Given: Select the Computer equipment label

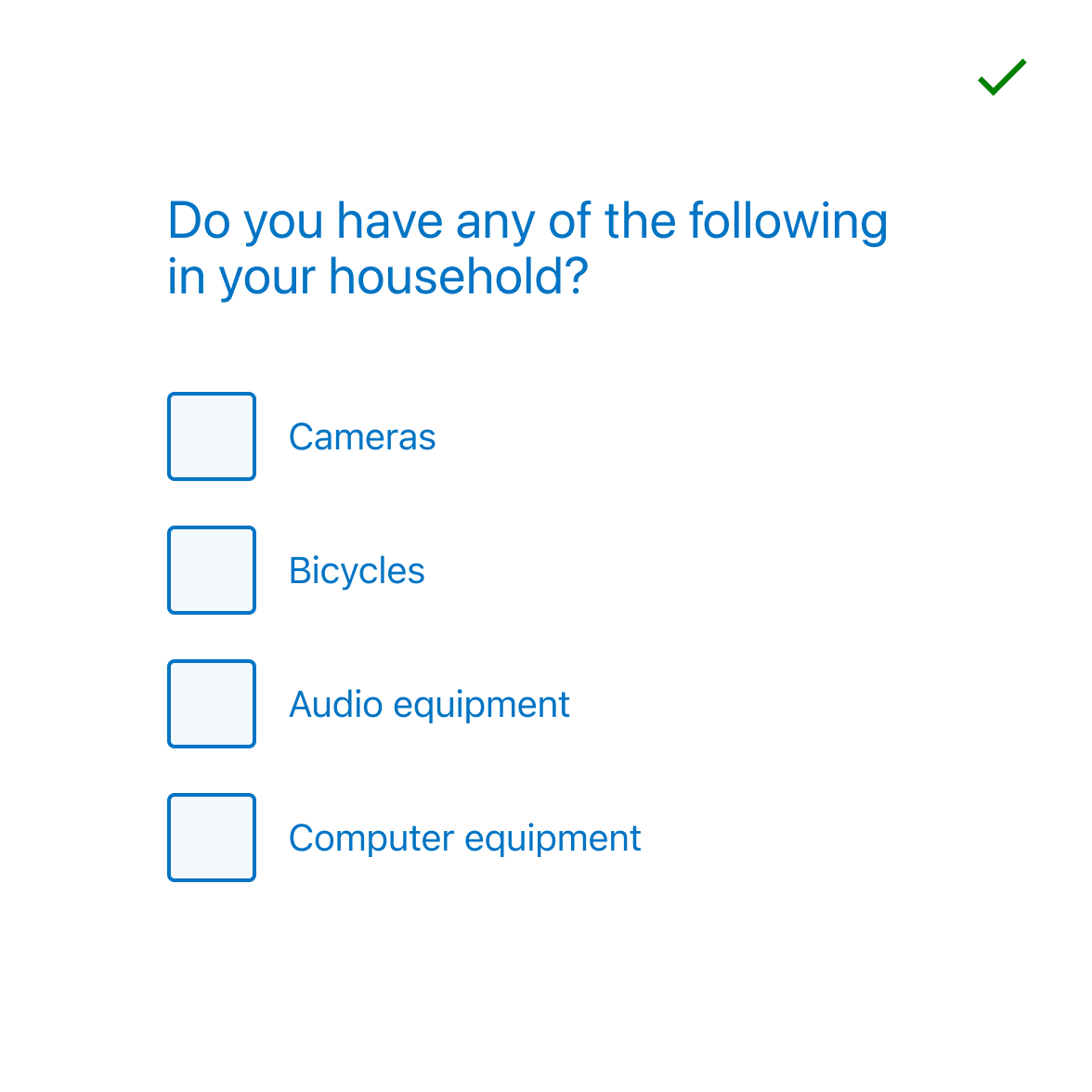Looking at the screenshot, I should 464,837.
